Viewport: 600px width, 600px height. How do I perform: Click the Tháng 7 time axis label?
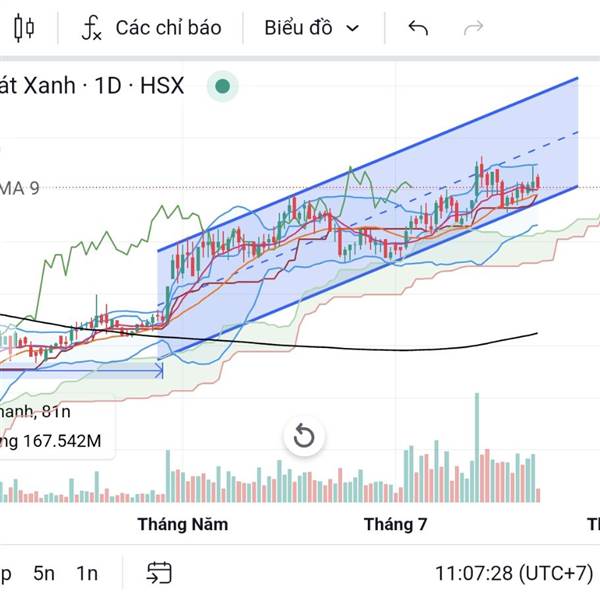pyautogui.click(x=395, y=524)
